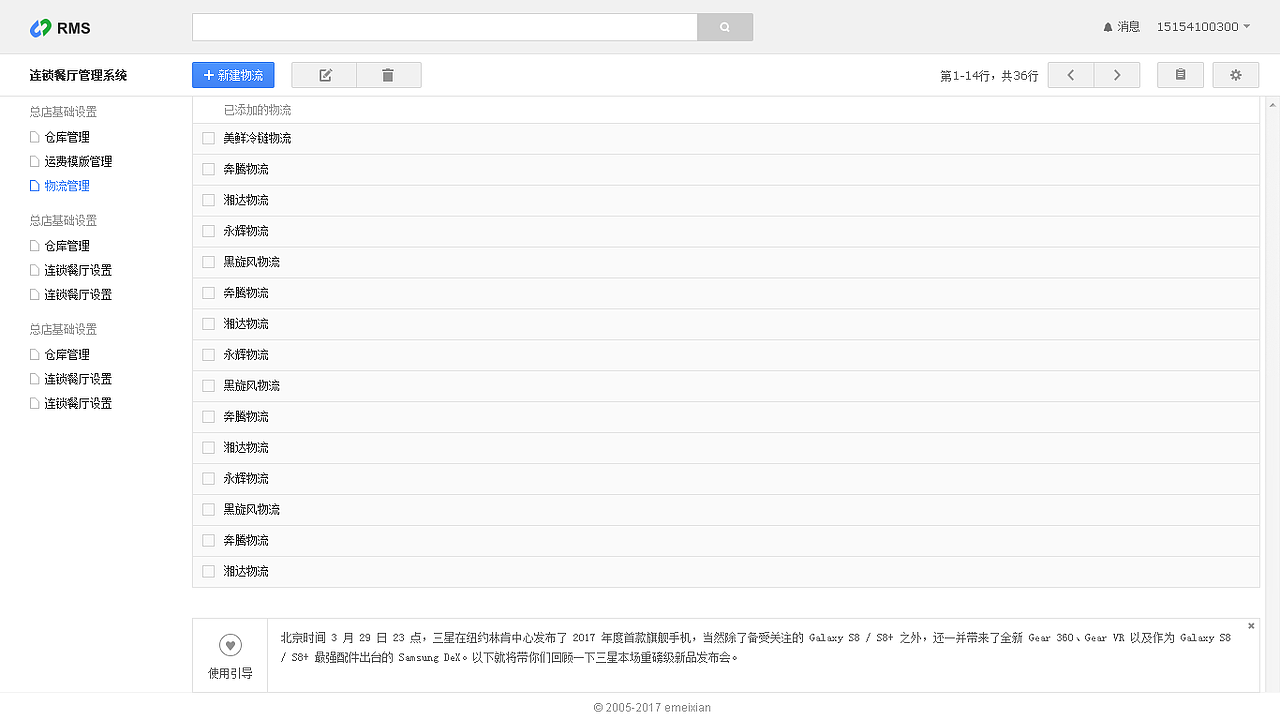The height and width of the screenshot is (720, 1280).
Task: Click the 第1-14行，共36行 pagination text
Action: [x=989, y=76]
